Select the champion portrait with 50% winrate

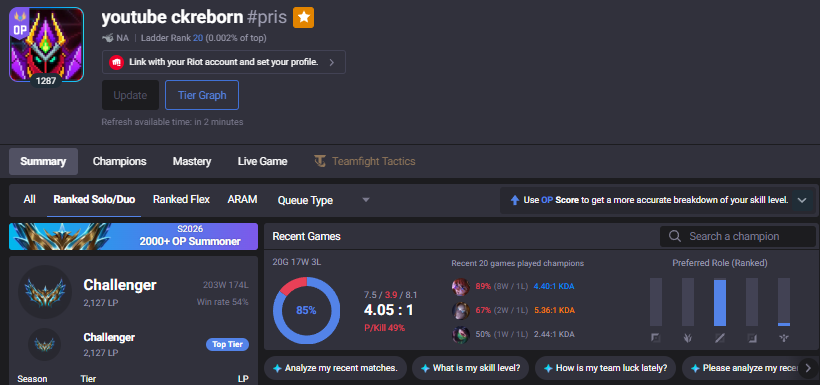point(460,334)
